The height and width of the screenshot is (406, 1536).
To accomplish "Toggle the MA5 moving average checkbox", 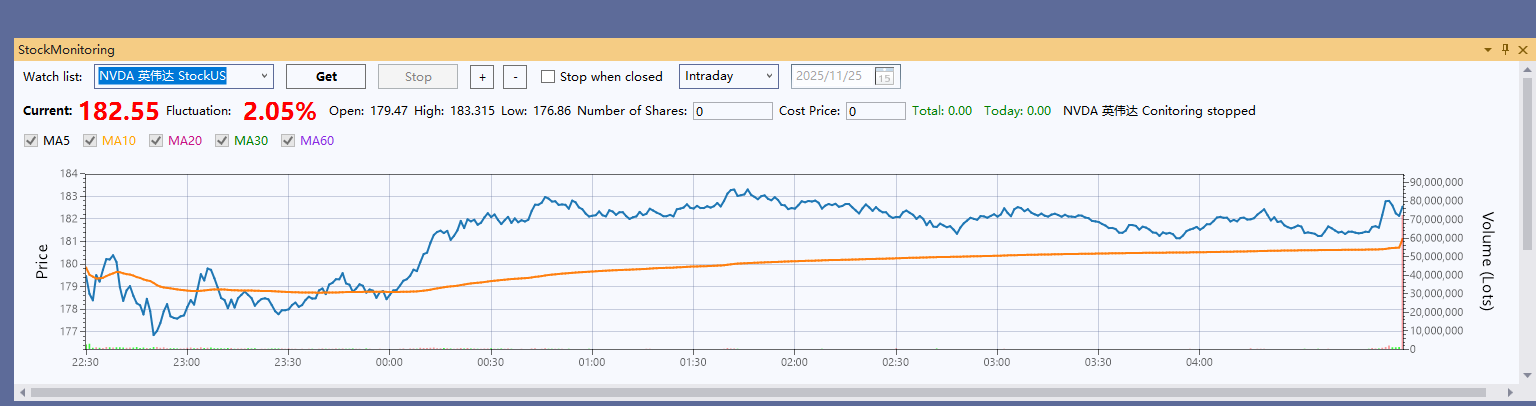I will coord(30,141).
